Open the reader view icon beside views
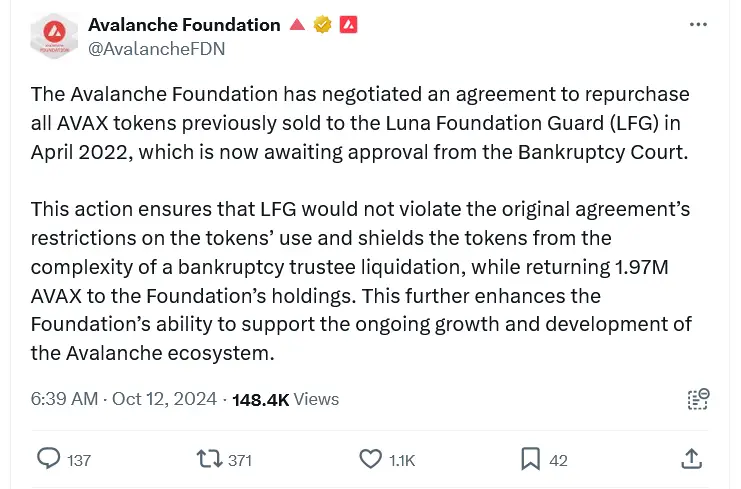Image resolution: width=741 pixels, height=489 pixels. coord(698,399)
